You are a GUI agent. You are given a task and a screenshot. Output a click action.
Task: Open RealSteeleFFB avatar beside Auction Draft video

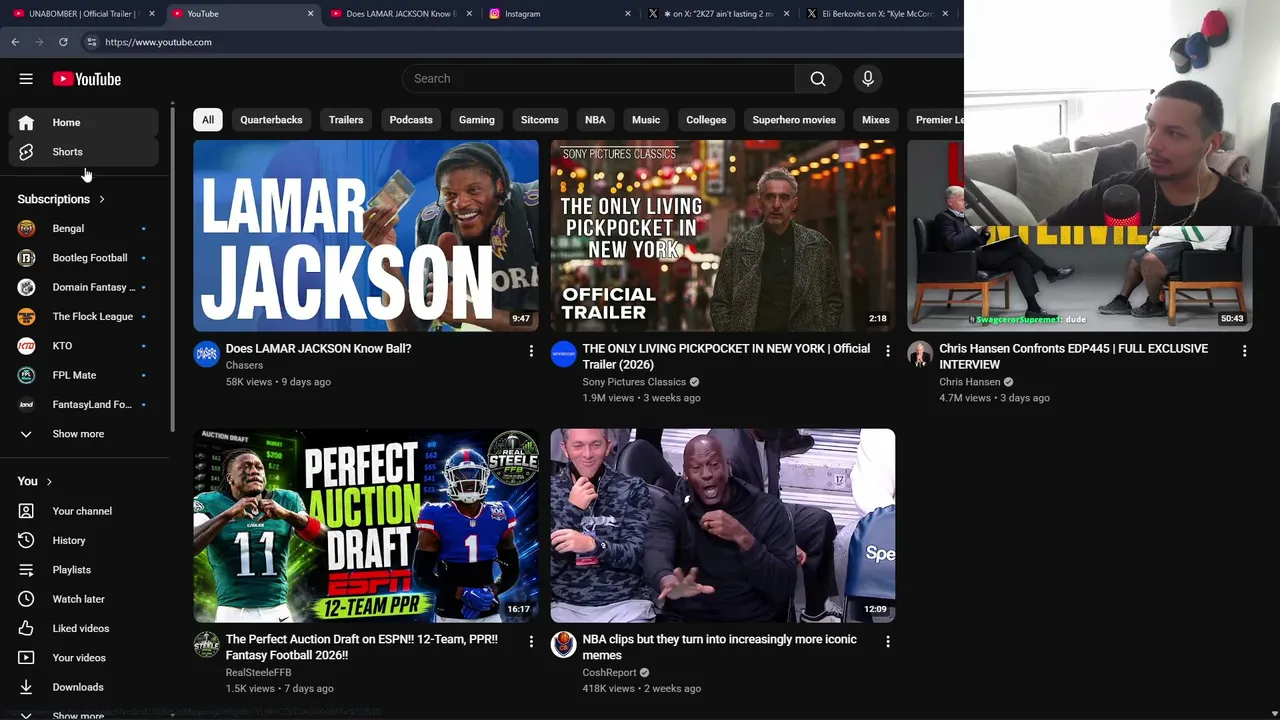click(206, 645)
